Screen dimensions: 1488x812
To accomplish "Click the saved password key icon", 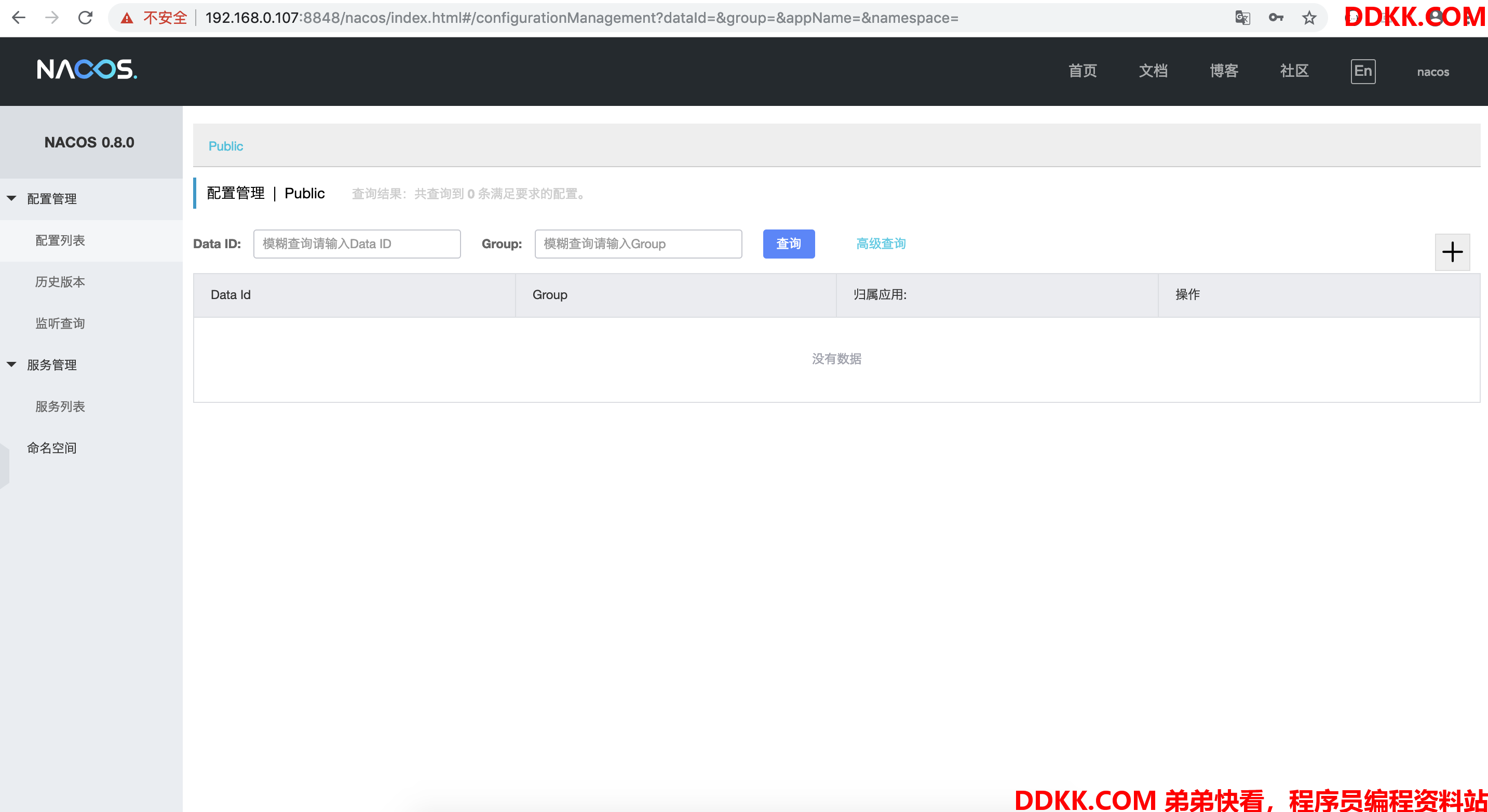I will coord(1276,18).
